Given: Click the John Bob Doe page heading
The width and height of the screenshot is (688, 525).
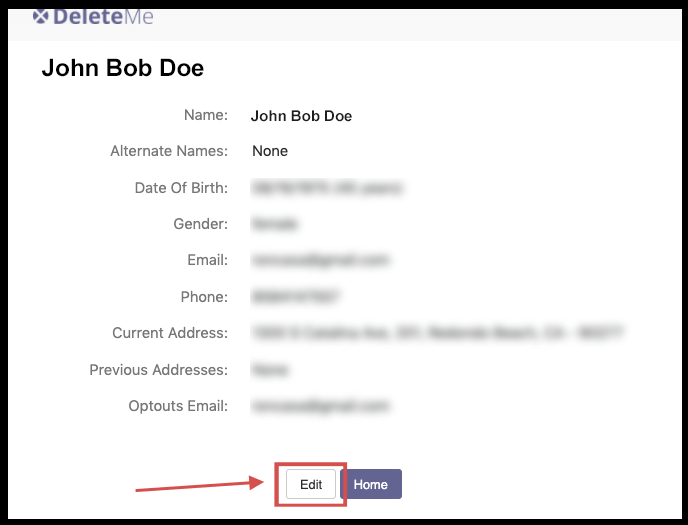Looking at the screenshot, I should 122,68.
